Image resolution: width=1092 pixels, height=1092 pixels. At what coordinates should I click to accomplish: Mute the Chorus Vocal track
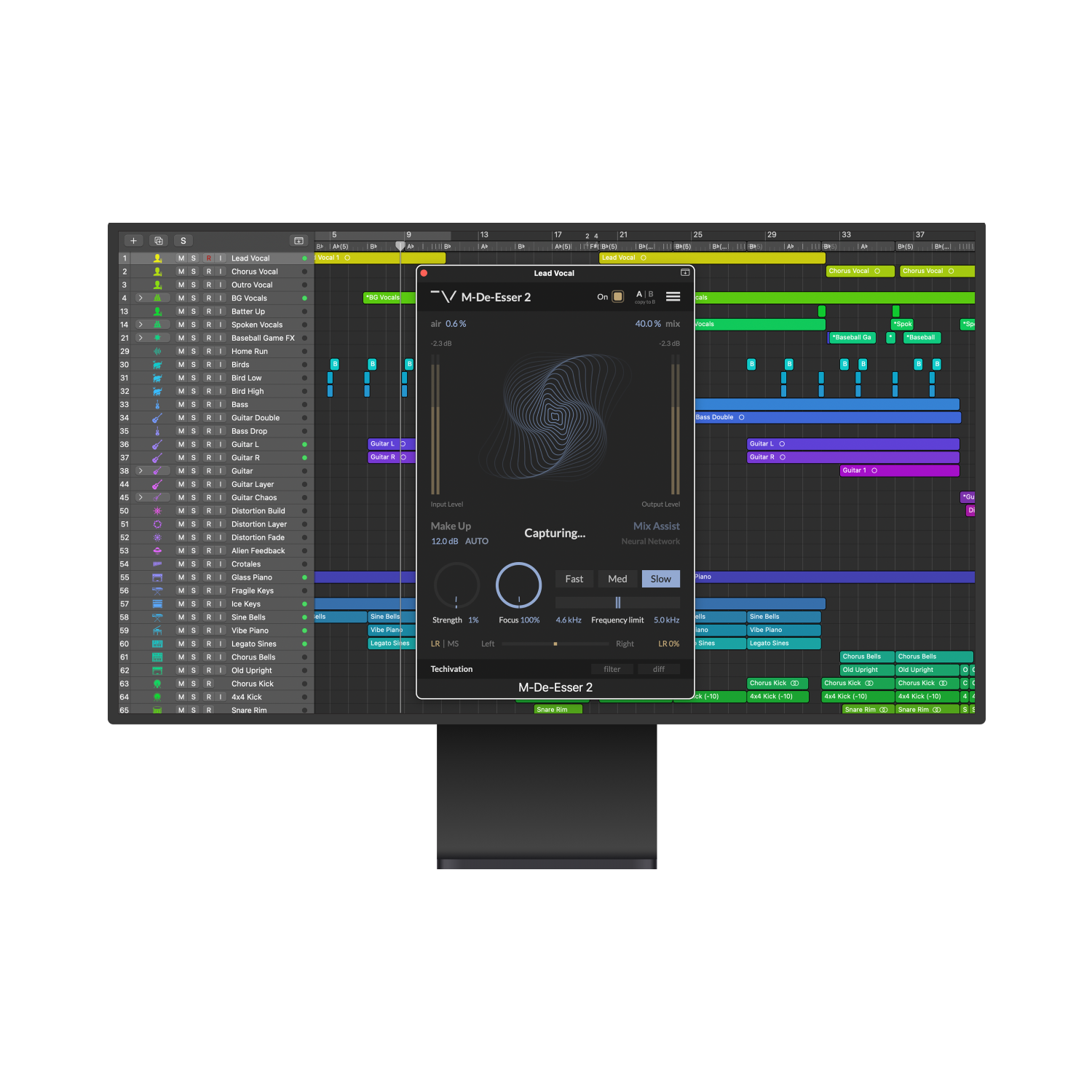point(181,272)
